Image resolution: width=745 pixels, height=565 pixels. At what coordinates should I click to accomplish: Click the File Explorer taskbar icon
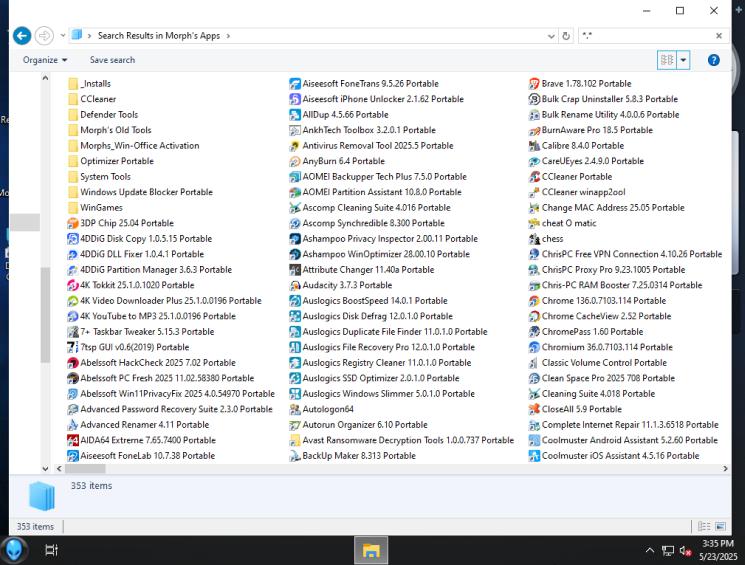click(371, 550)
